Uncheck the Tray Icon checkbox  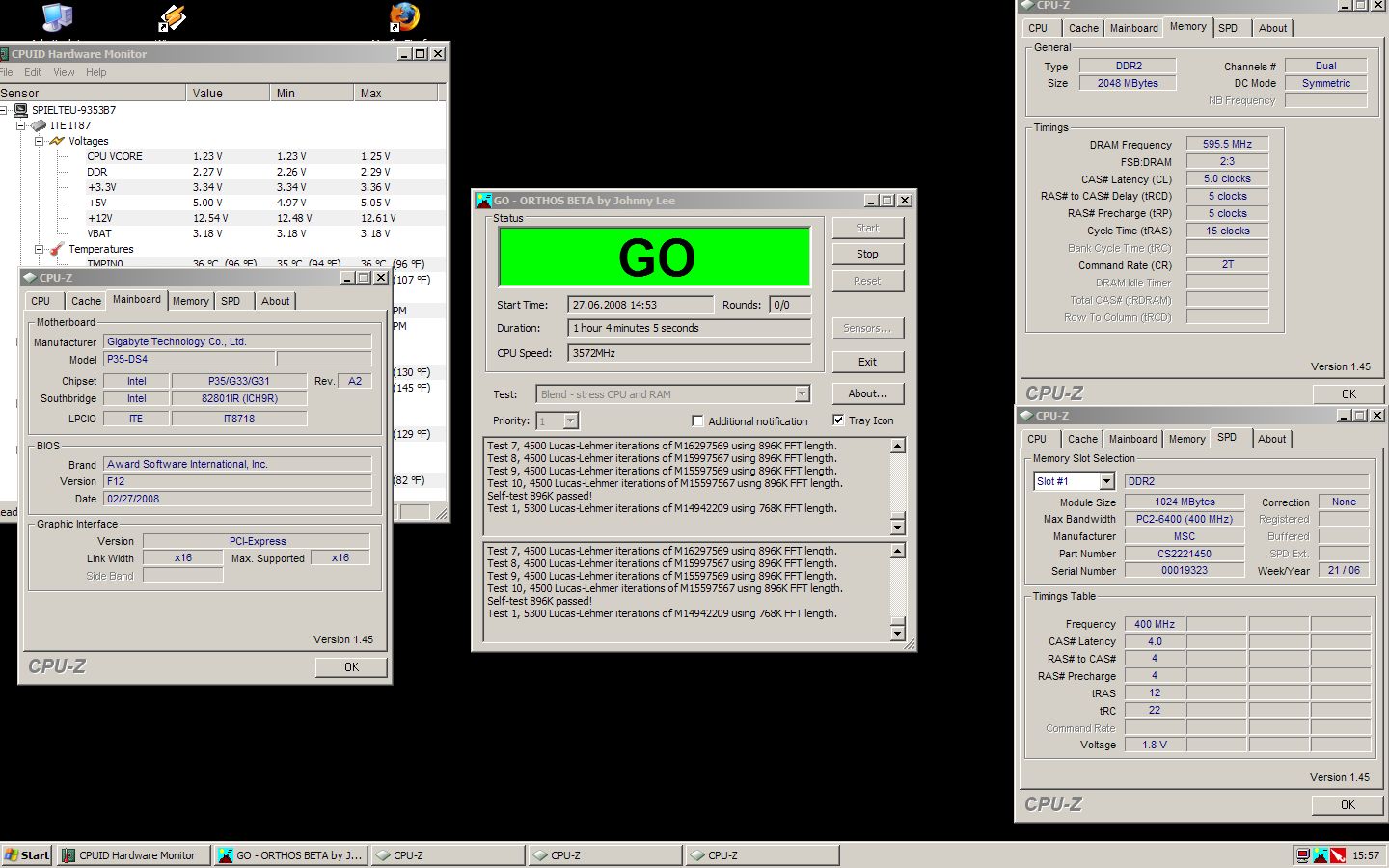coord(838,420)
